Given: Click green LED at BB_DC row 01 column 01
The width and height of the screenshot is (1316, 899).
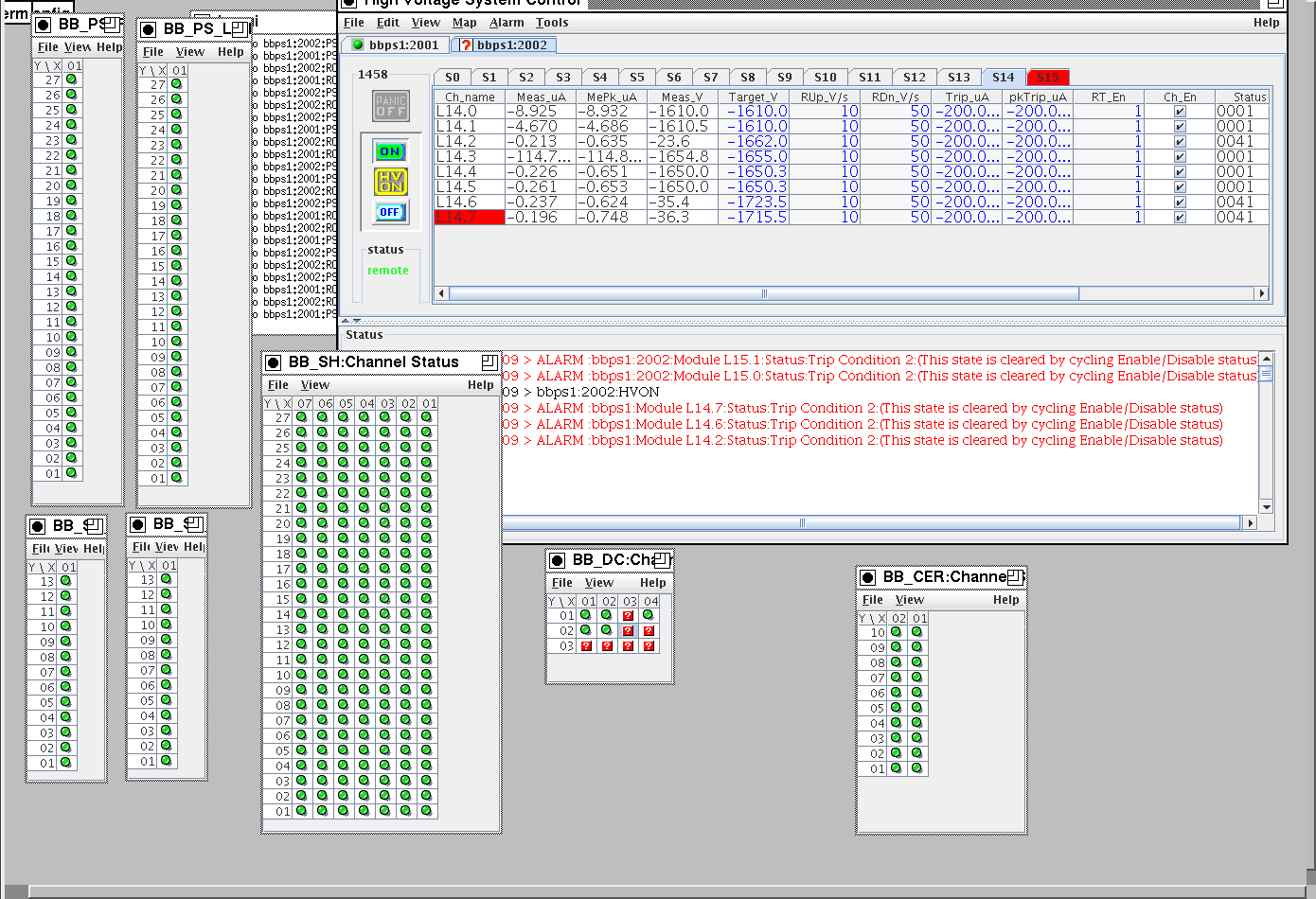Looking at the screenshot, I should click(586, 615).
